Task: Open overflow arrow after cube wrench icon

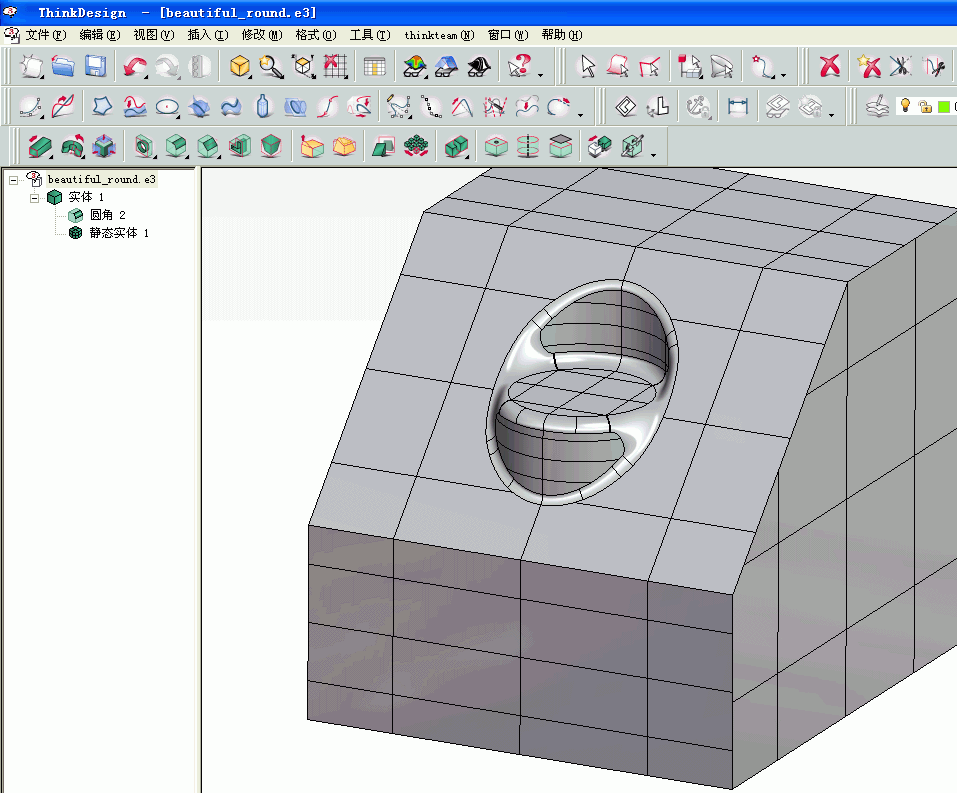Action: click(x=654, y=155)
